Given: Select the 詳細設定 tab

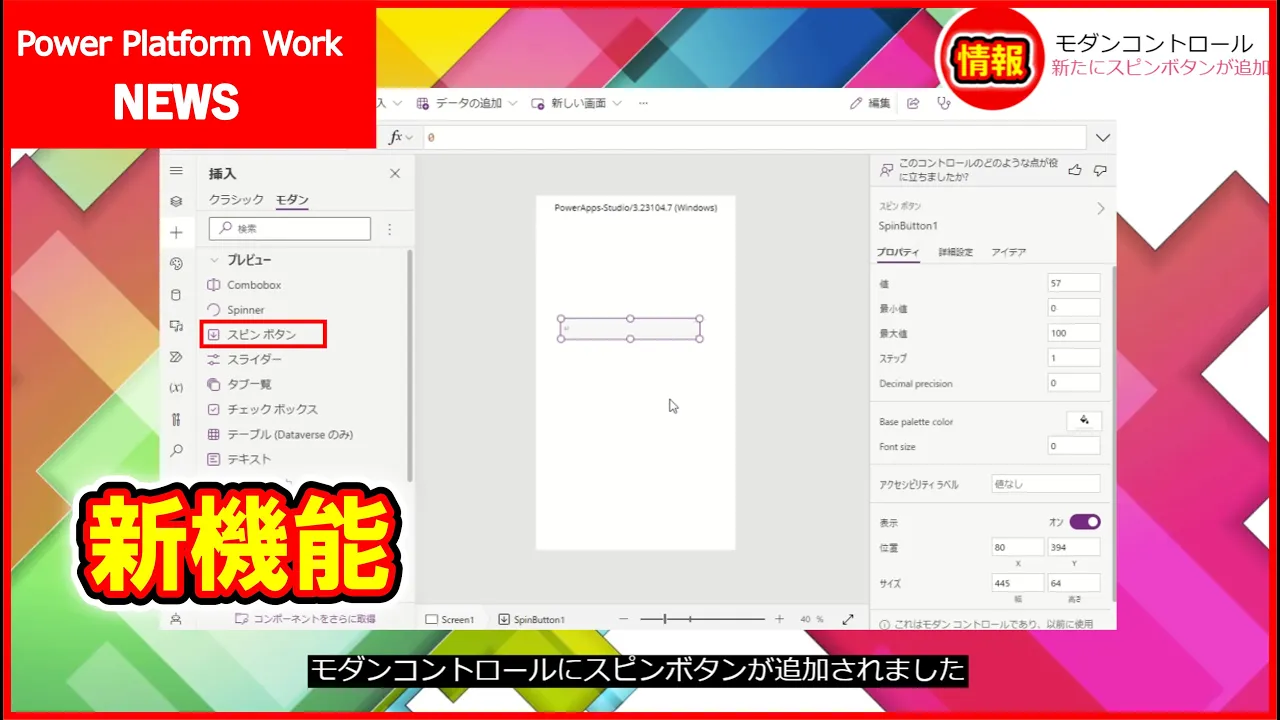Looking at the screenshot, I should coord(955,252).
